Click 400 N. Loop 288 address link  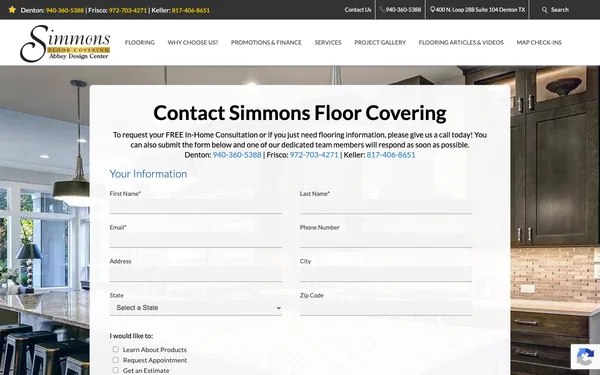(480, 10)
